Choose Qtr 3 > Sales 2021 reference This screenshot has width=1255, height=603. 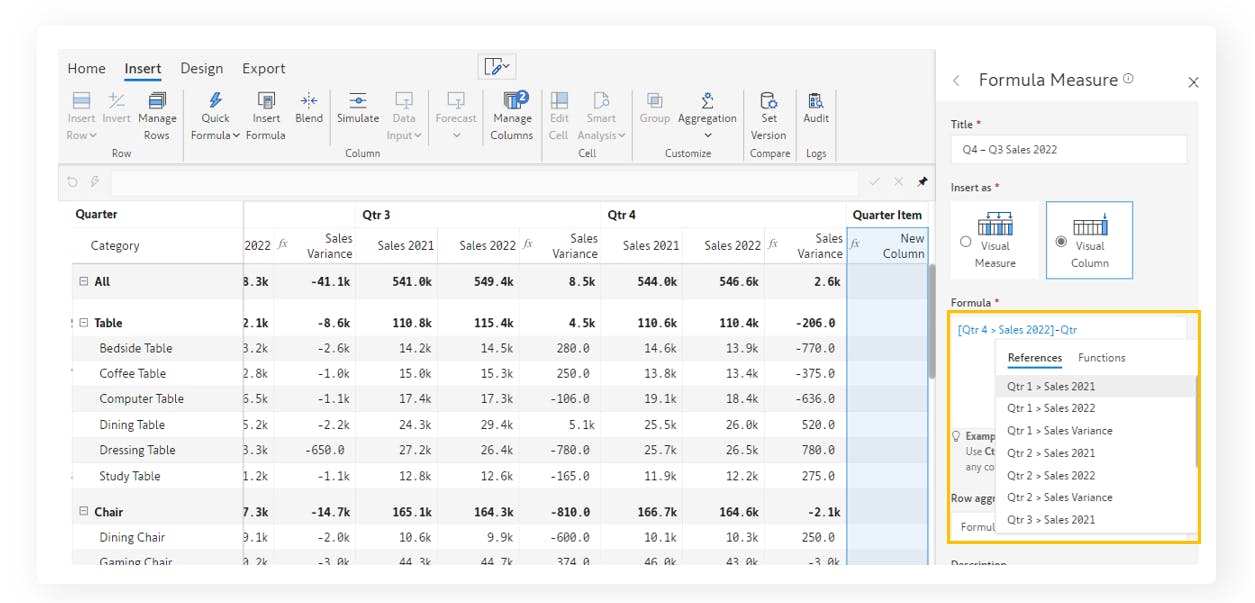1051,519
